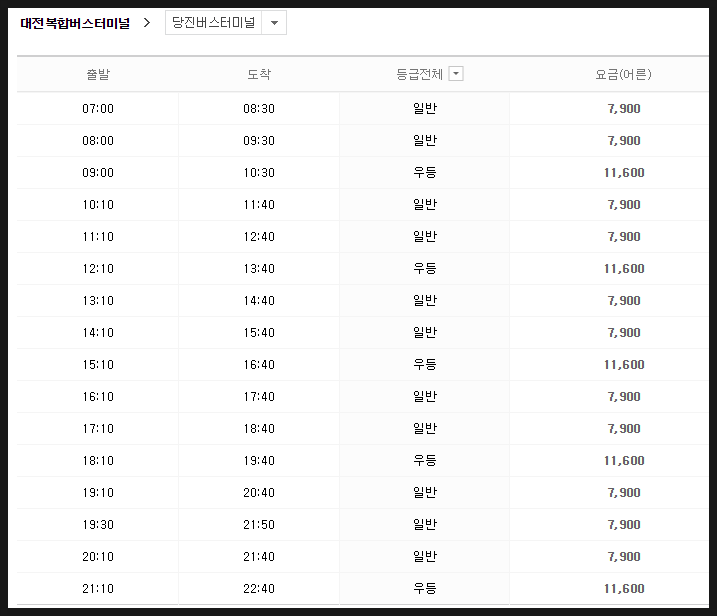Click the 7,900 fare for 07:00 departure
The width and height of the screenshot is (717, 616).
624,108
